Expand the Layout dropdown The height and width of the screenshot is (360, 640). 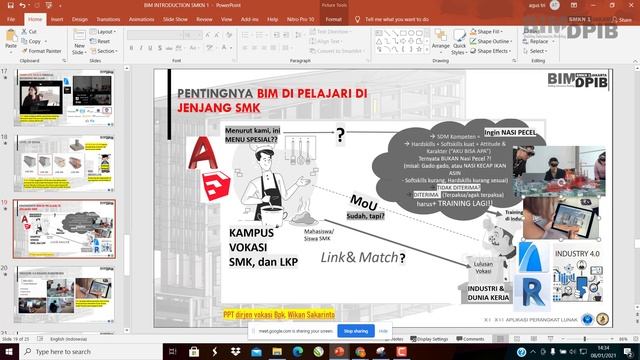pyautogui.click(x=103, y=31)
